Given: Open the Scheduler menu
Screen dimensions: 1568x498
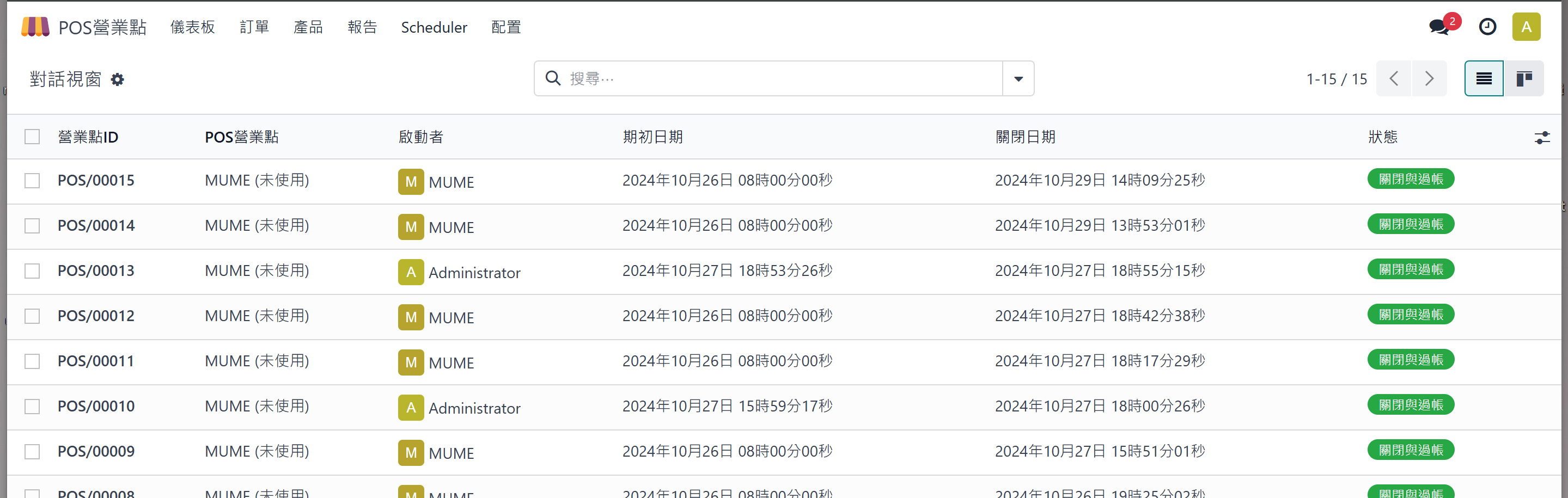Looking at the screenshot, I should [434, 27].
